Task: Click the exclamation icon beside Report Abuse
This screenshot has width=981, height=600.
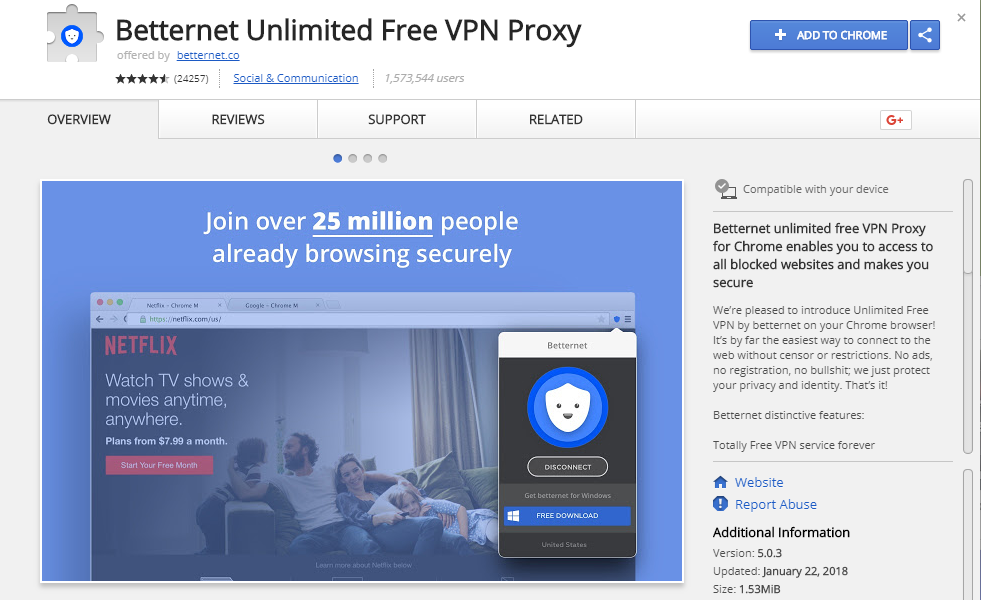Action: pyautogui.click(x=721, y=504)
